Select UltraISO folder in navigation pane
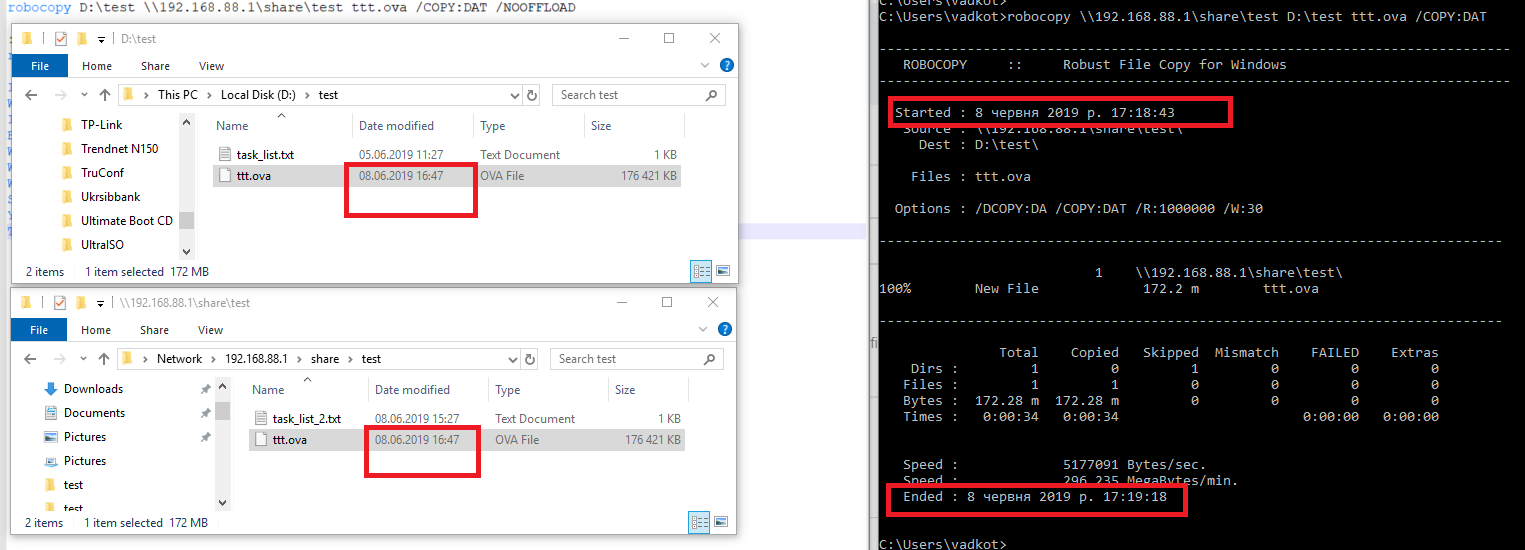 (x=102, y=245)
